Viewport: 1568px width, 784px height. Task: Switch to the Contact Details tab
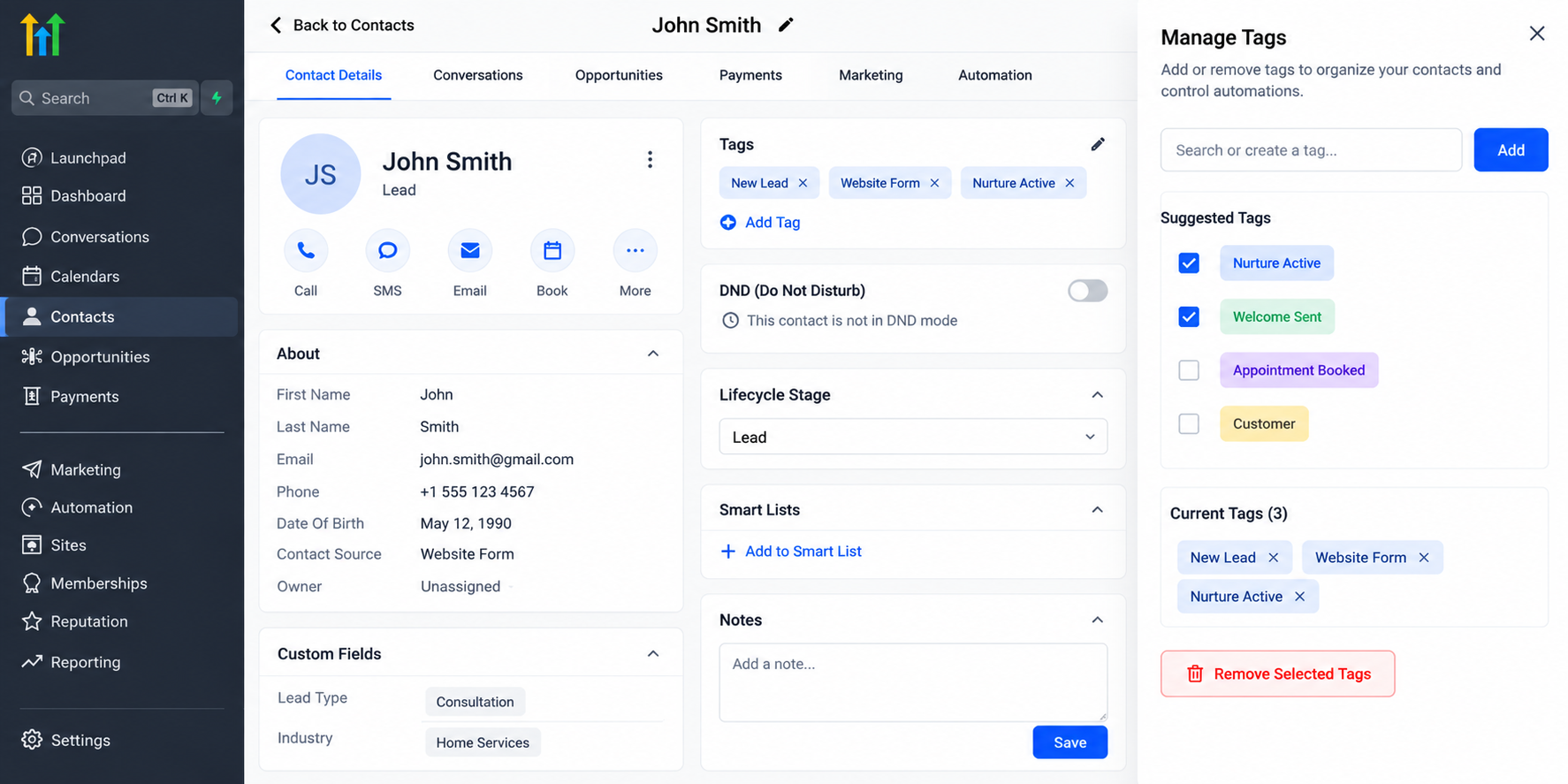333,75
